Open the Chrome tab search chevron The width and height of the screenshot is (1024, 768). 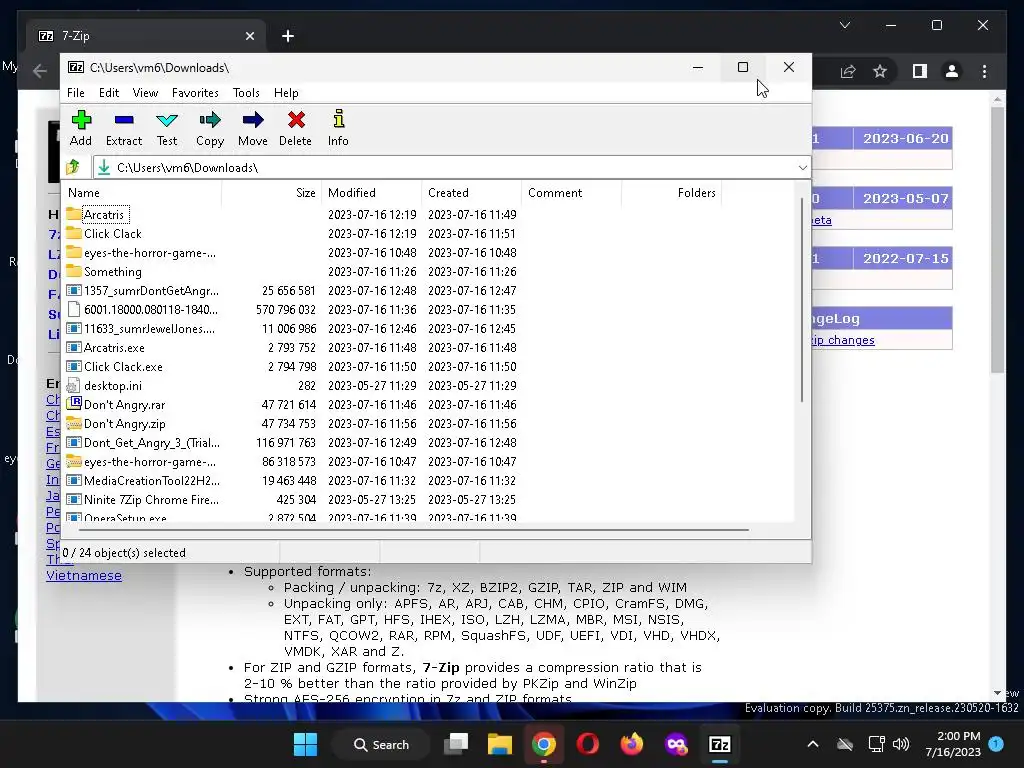coord(844,25)
